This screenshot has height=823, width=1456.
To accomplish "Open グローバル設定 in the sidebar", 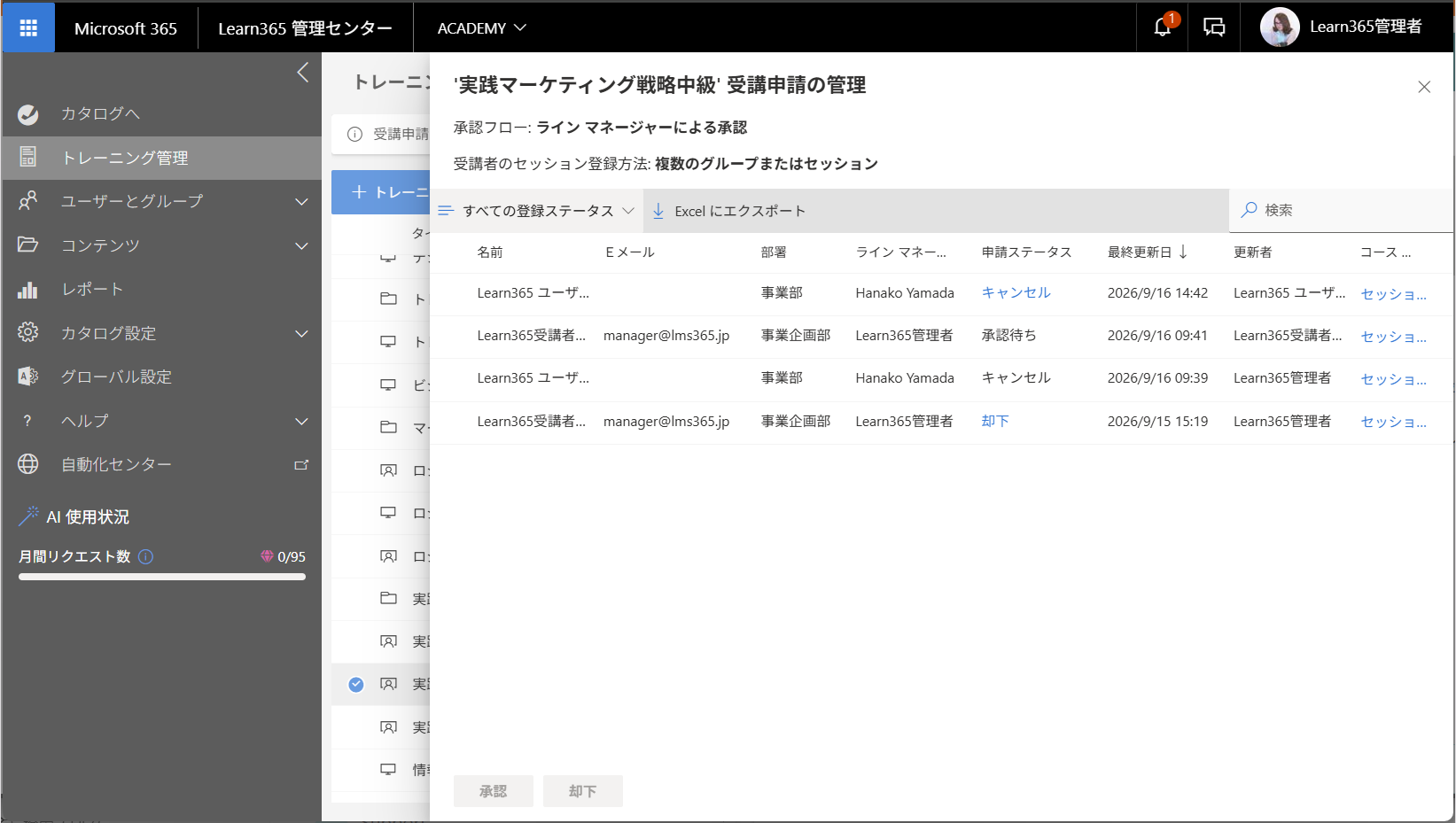I will (116, 377).
